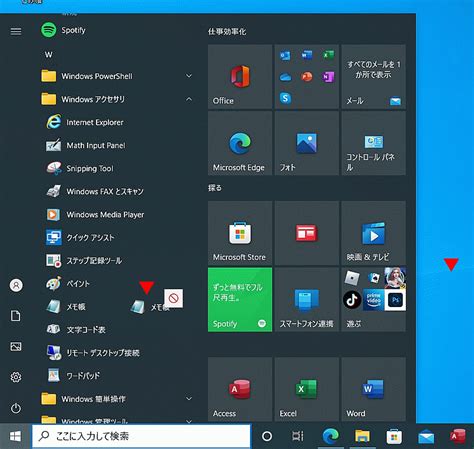Click the 探る group heading

tap(215, 188)
